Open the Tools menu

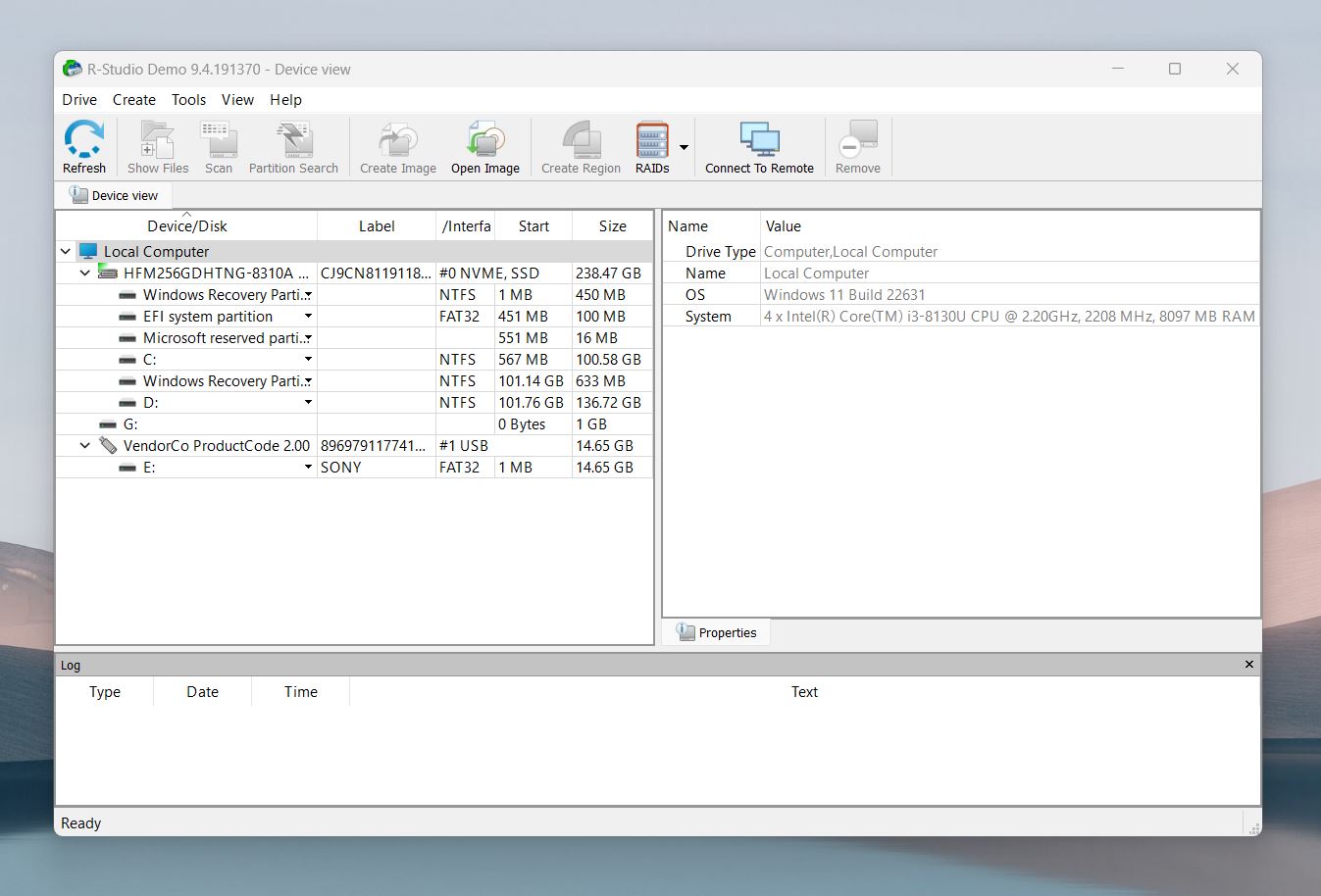(188, 100)
